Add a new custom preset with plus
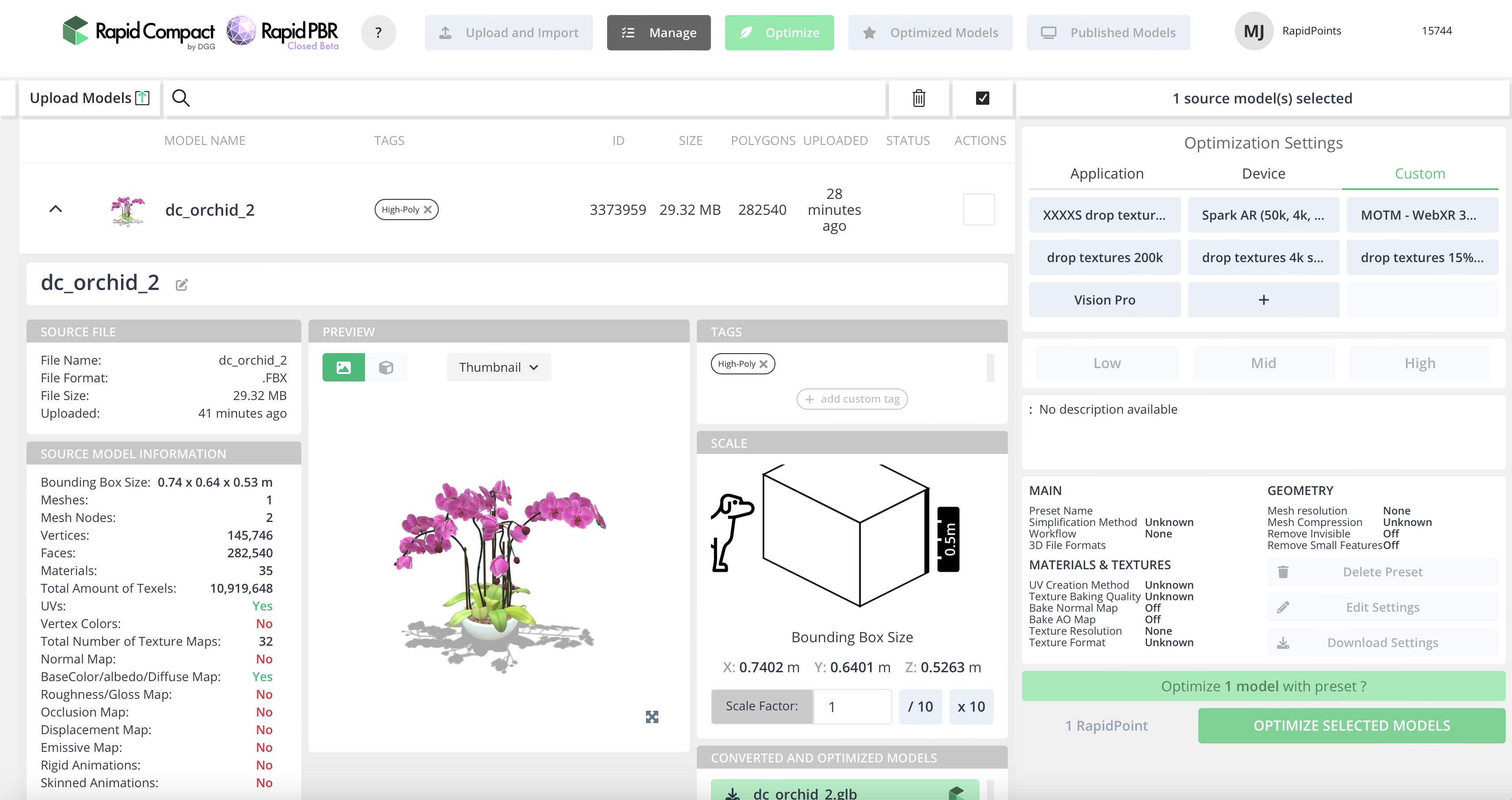Screen dimensions: 1512x800 [x=1263, y=299]
